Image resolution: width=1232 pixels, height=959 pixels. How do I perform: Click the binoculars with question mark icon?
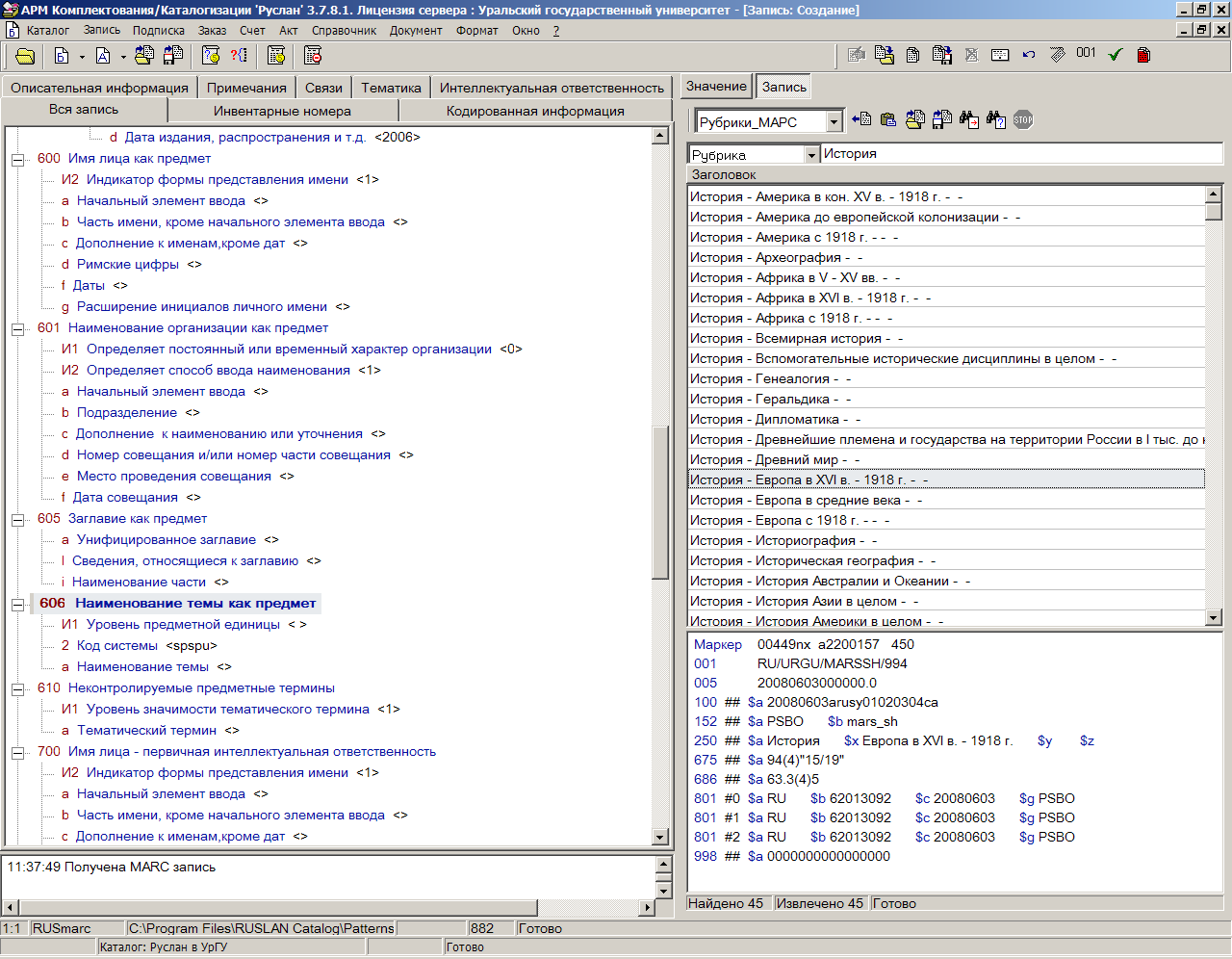coord(996,120)
